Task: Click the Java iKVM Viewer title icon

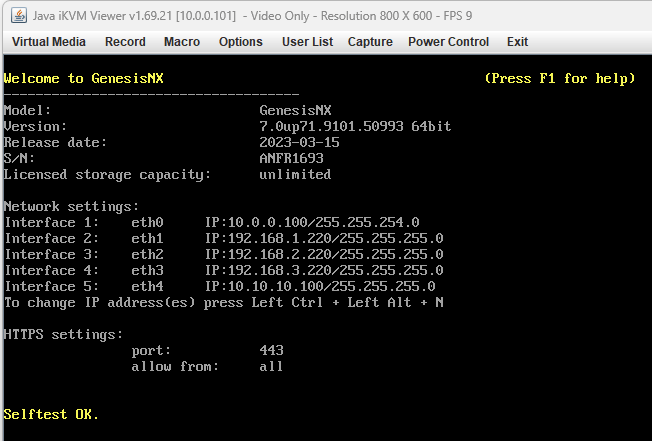Action: 19,16
